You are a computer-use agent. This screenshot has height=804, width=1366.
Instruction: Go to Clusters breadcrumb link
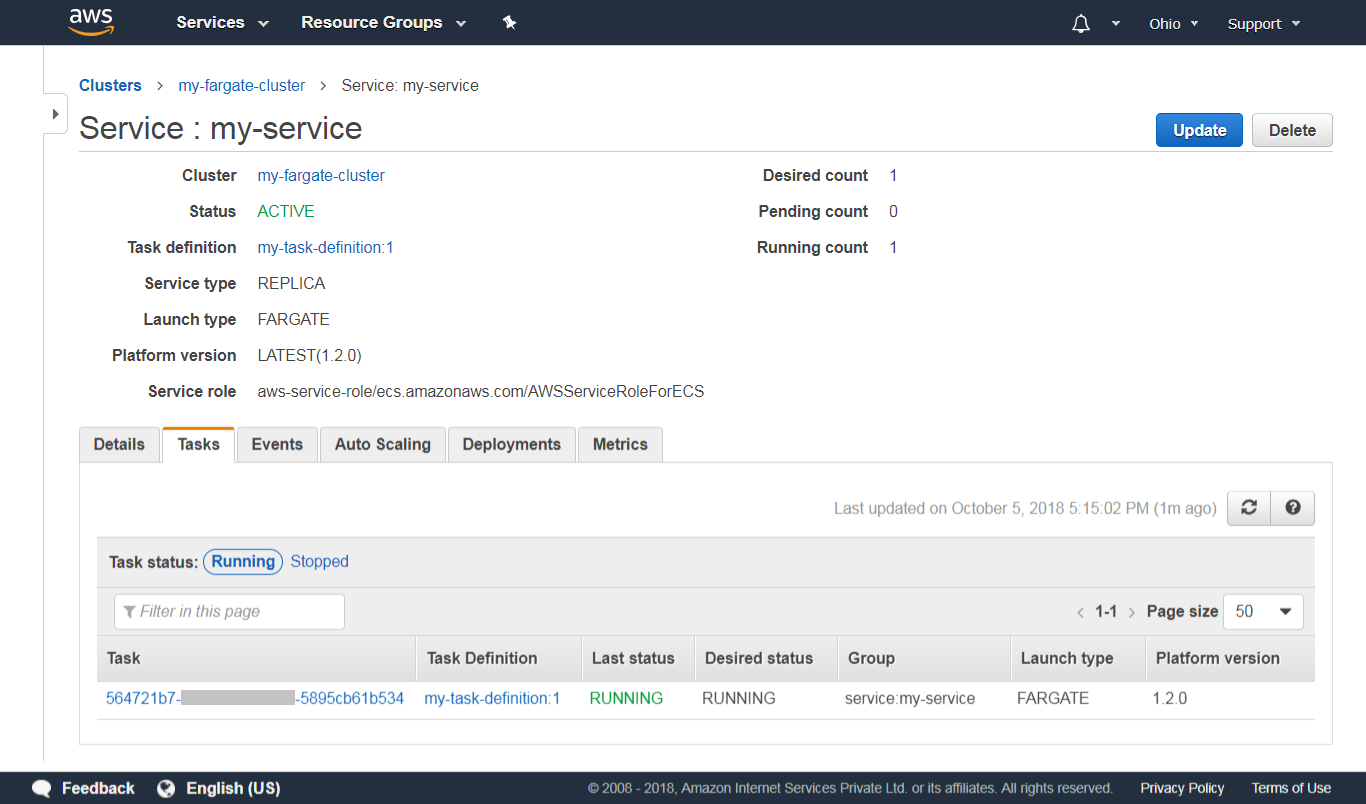click(110, 86)
